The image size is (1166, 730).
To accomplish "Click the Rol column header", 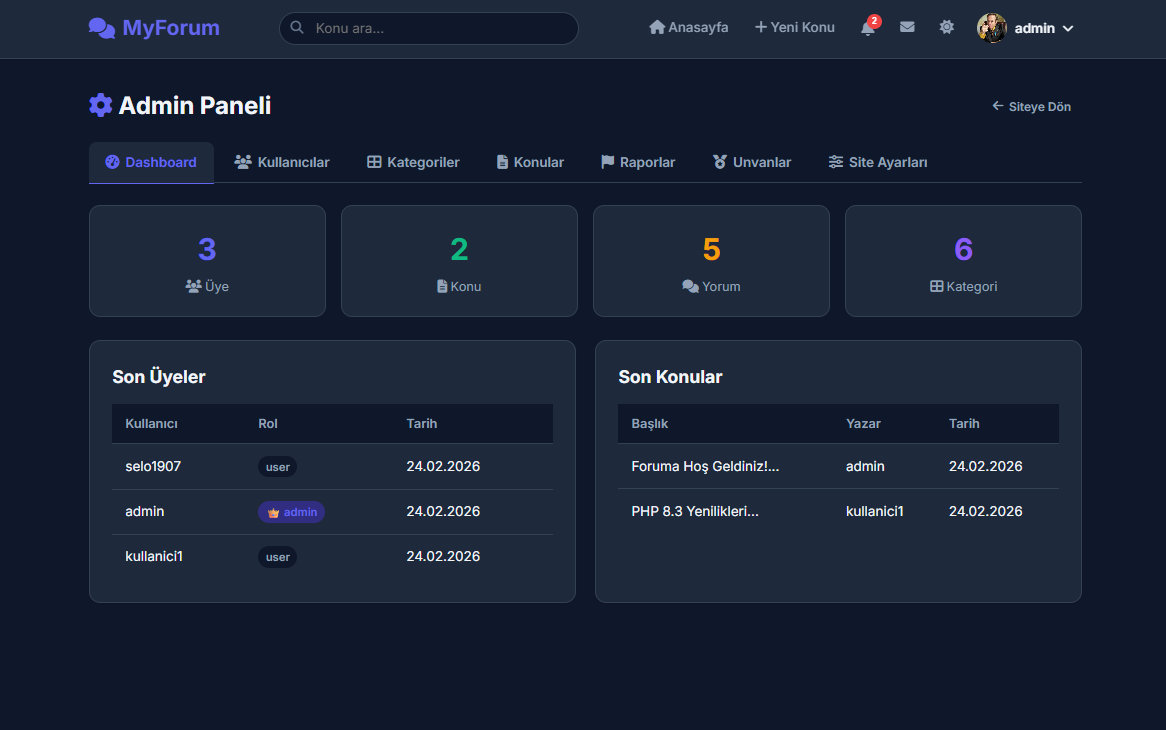I will click(x=268, y=424).
